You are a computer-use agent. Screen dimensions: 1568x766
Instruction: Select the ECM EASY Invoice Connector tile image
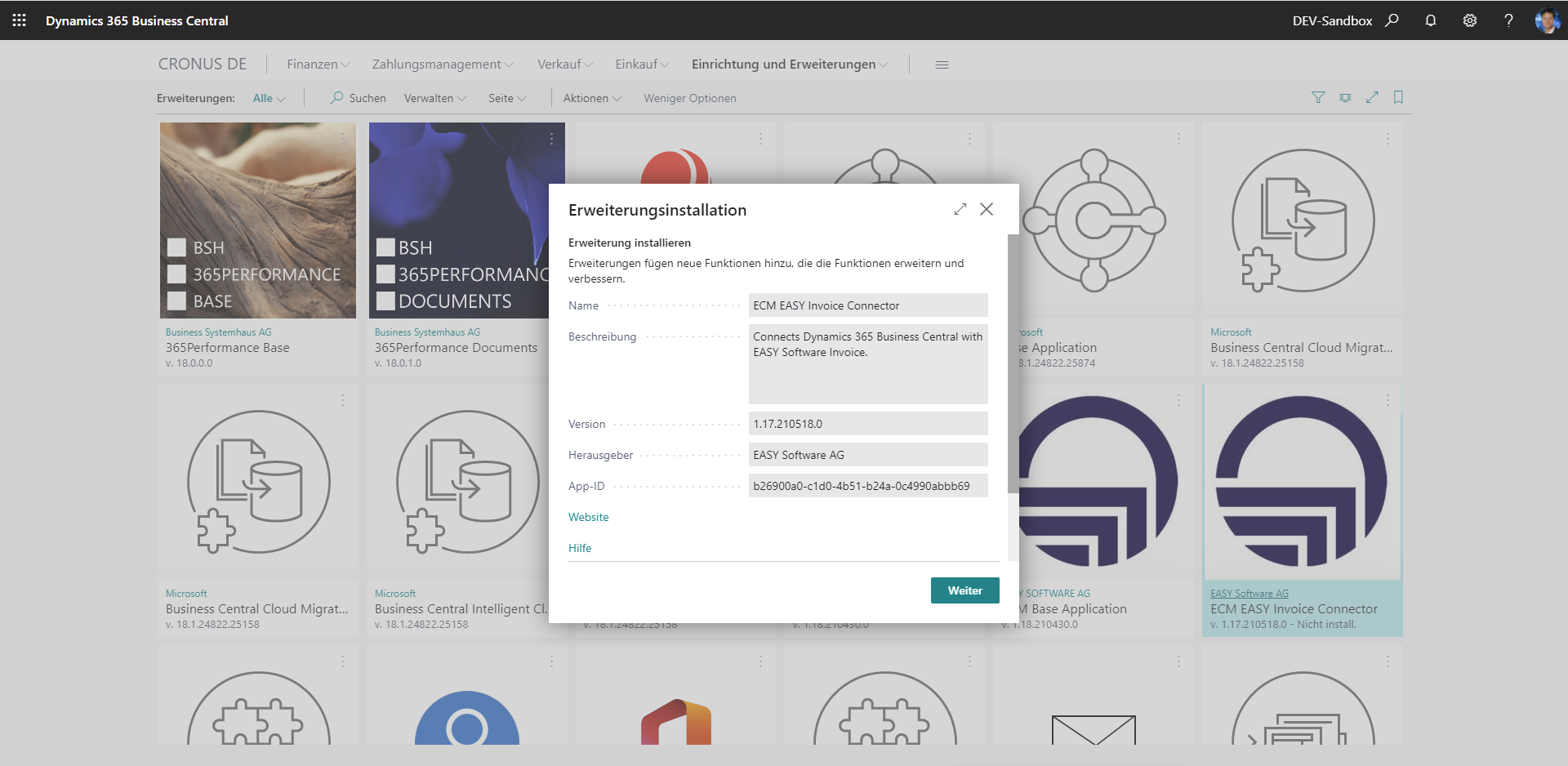(x=1302, y=482)
